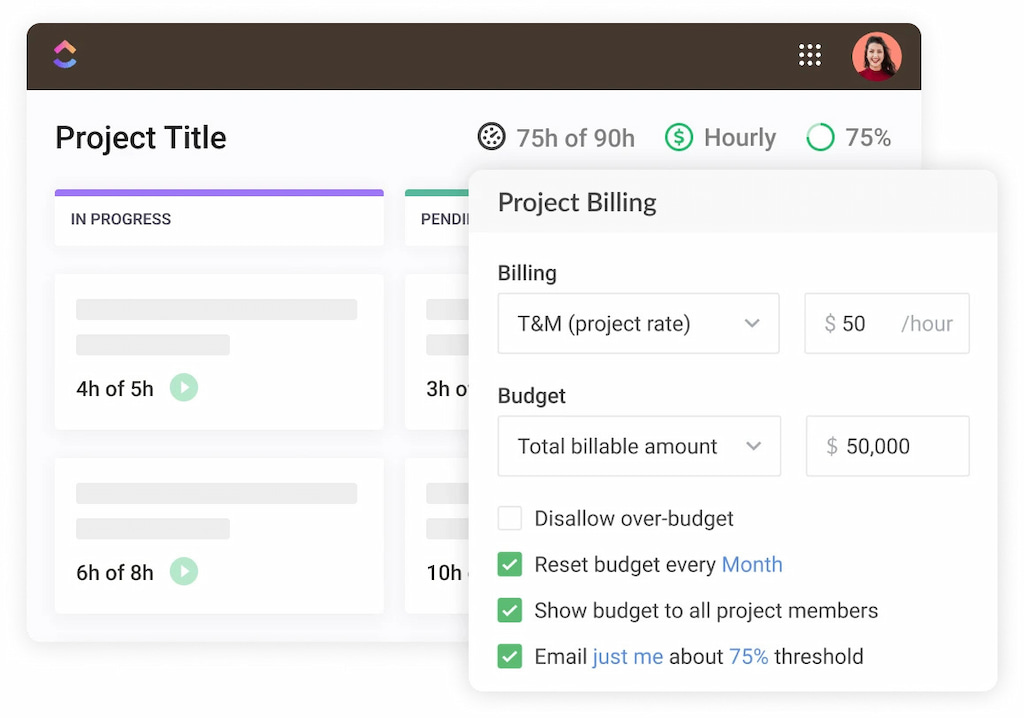Open the profile avatar
The width and height of the screenshot is (1024, 718).
click(x=876, y=55)
